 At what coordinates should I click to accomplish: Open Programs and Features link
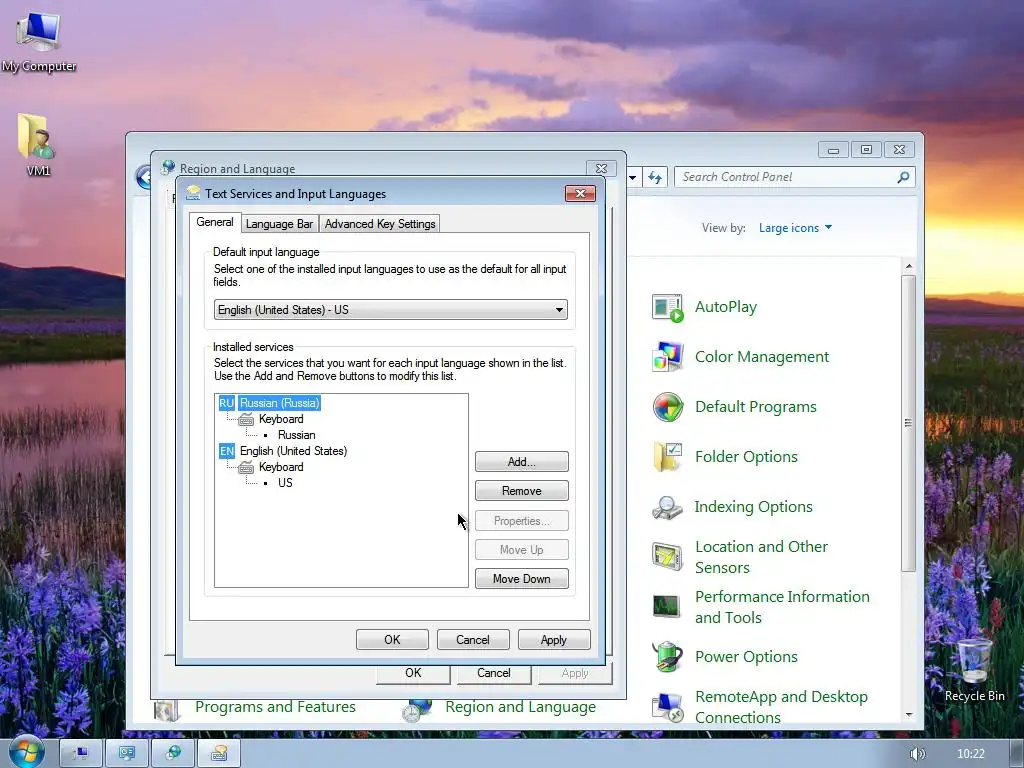click(275, 707)
